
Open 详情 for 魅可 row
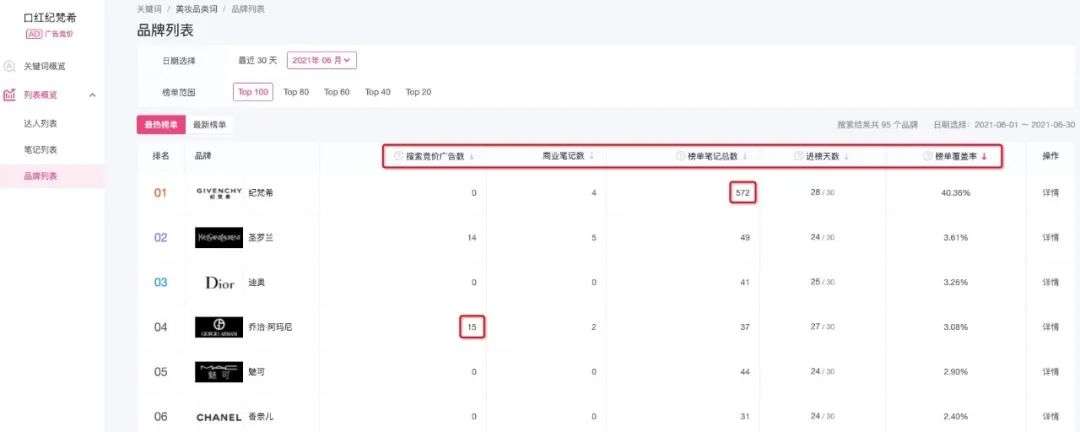tap(1050, 372)
